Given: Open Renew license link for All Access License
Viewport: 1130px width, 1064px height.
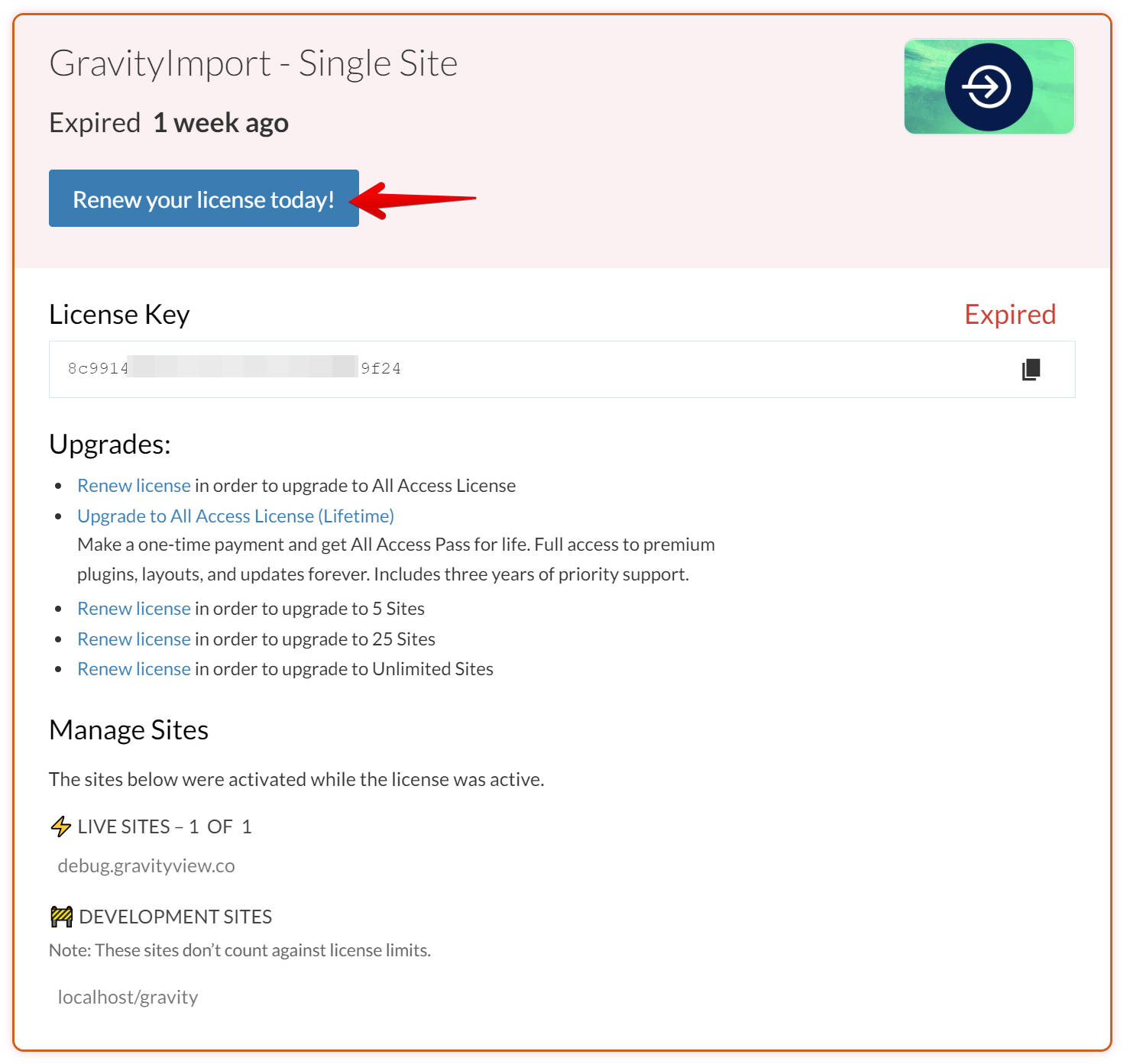Looking at the screenshot, I should pos(134,486).
